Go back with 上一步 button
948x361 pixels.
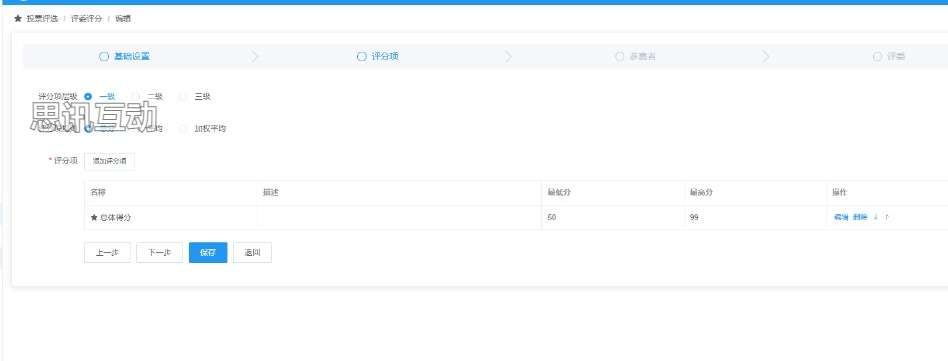pos(107,253)
